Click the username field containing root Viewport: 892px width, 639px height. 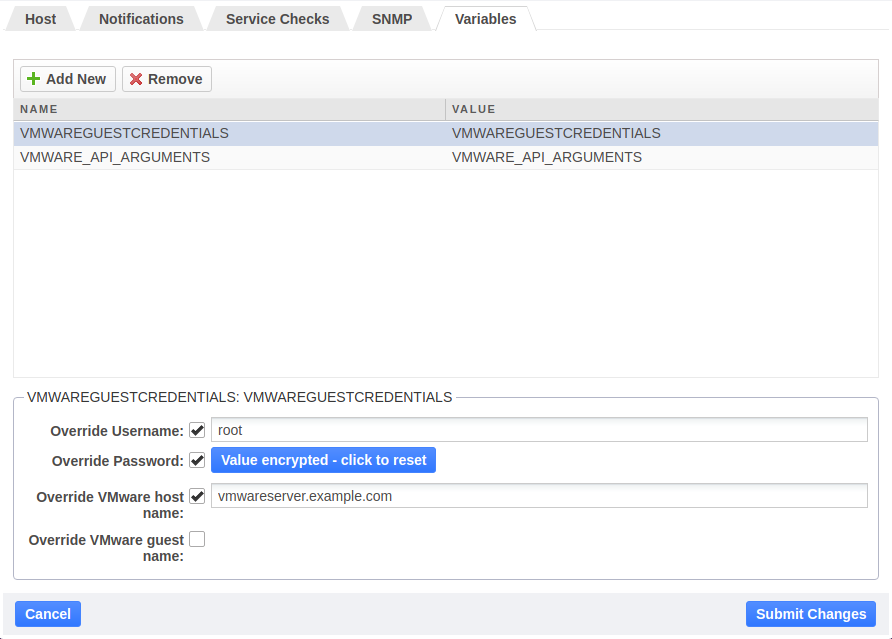click(540, 430)
